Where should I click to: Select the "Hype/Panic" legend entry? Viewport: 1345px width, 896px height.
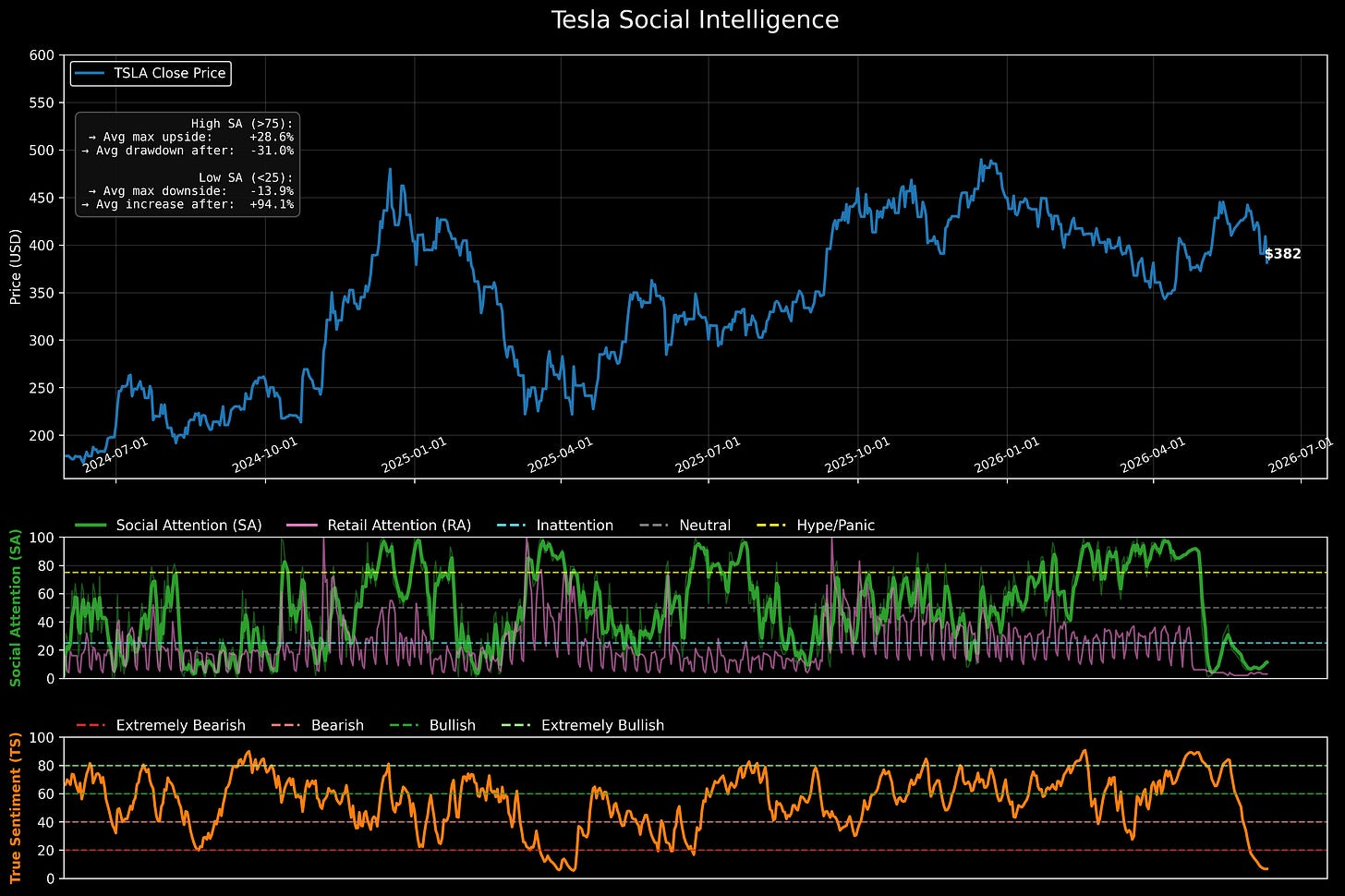coord(816,526)
